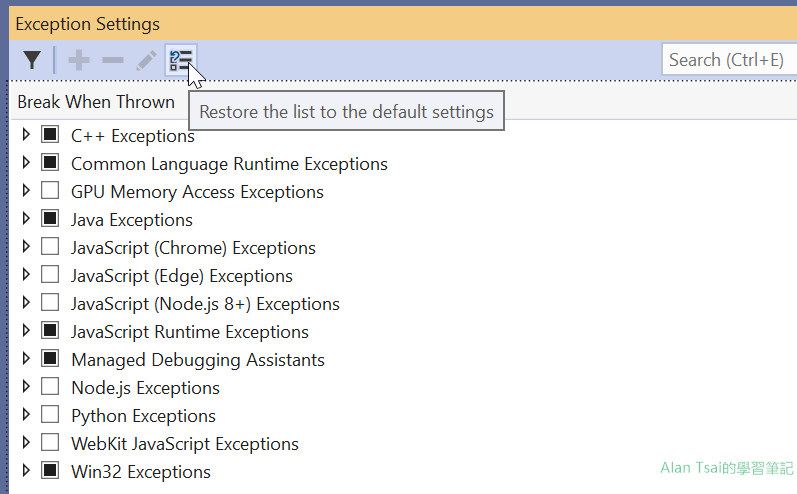
Task: Expand the Managed Debugging Assistants node
Action: 26,359
